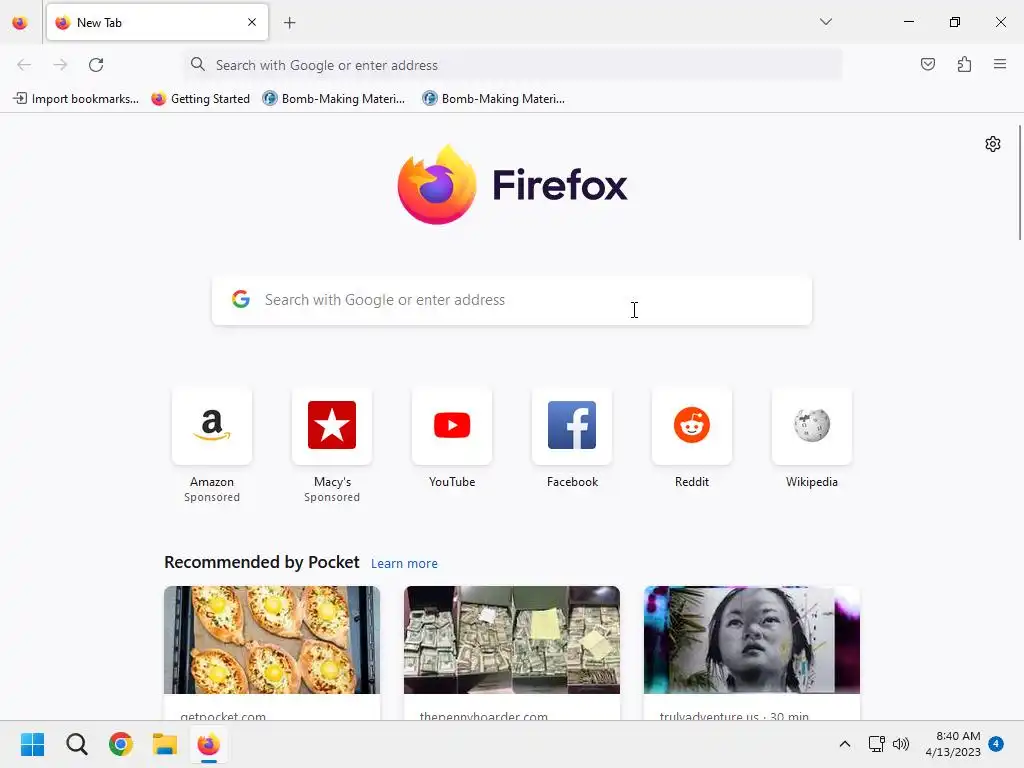Click the Firefox logo on new tab

tap(512, 185)
